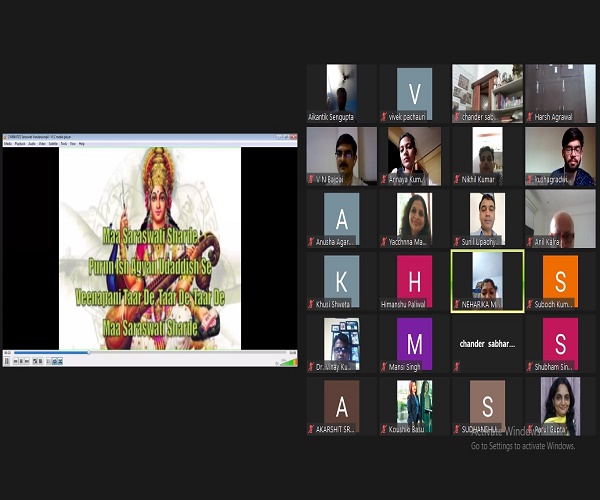Screen dimensions: 600x500
Task: Skip to next track in VLC
Action: pyautogui.click(x=27, y=361)
